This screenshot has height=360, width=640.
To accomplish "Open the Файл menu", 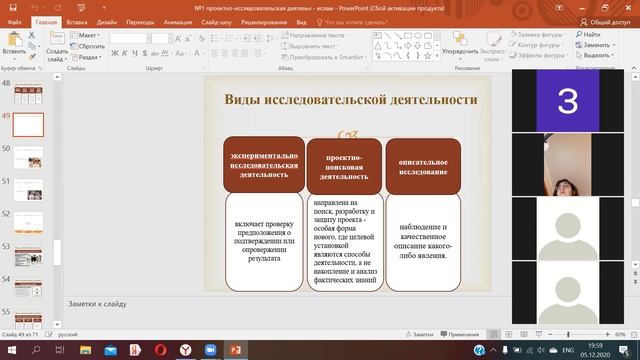I will [x=14, y=22].
